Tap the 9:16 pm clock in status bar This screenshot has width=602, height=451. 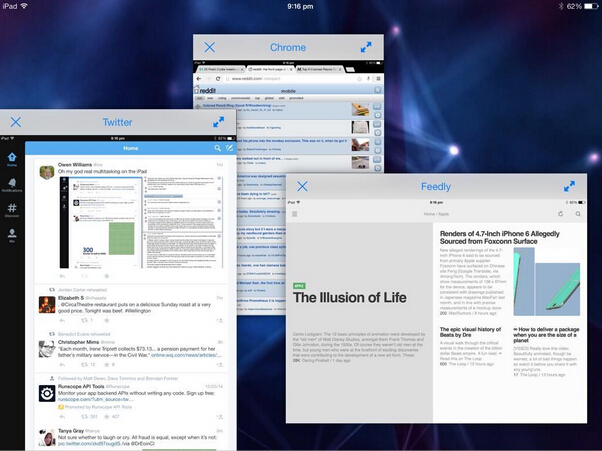coord(300,6)
